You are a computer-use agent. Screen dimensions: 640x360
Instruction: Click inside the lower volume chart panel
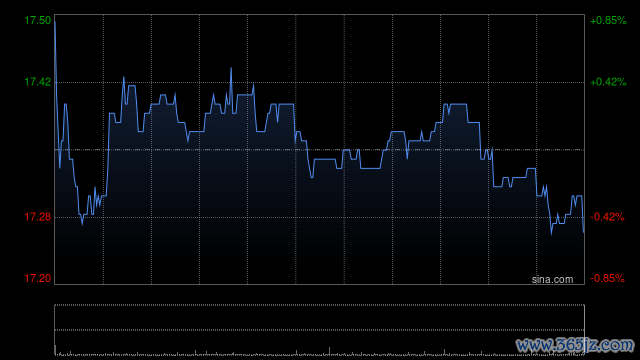pyautogui.click(x=320, y=329)
